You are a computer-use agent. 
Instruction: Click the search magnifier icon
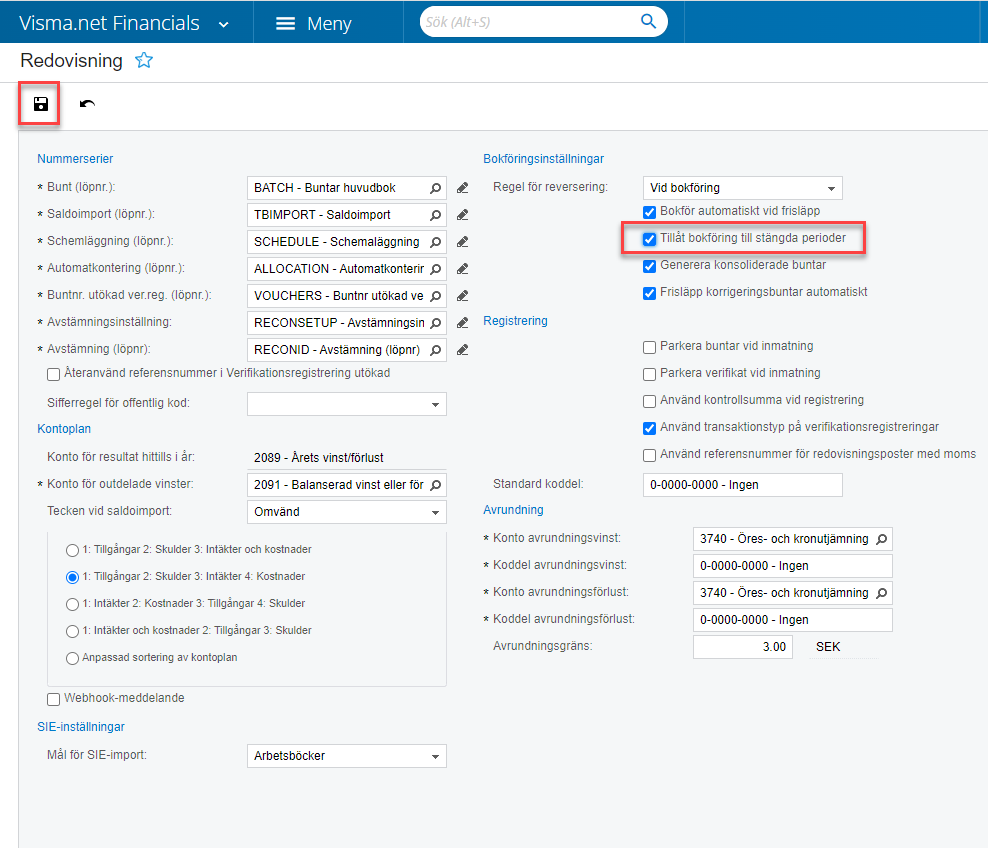click(648, 22)
